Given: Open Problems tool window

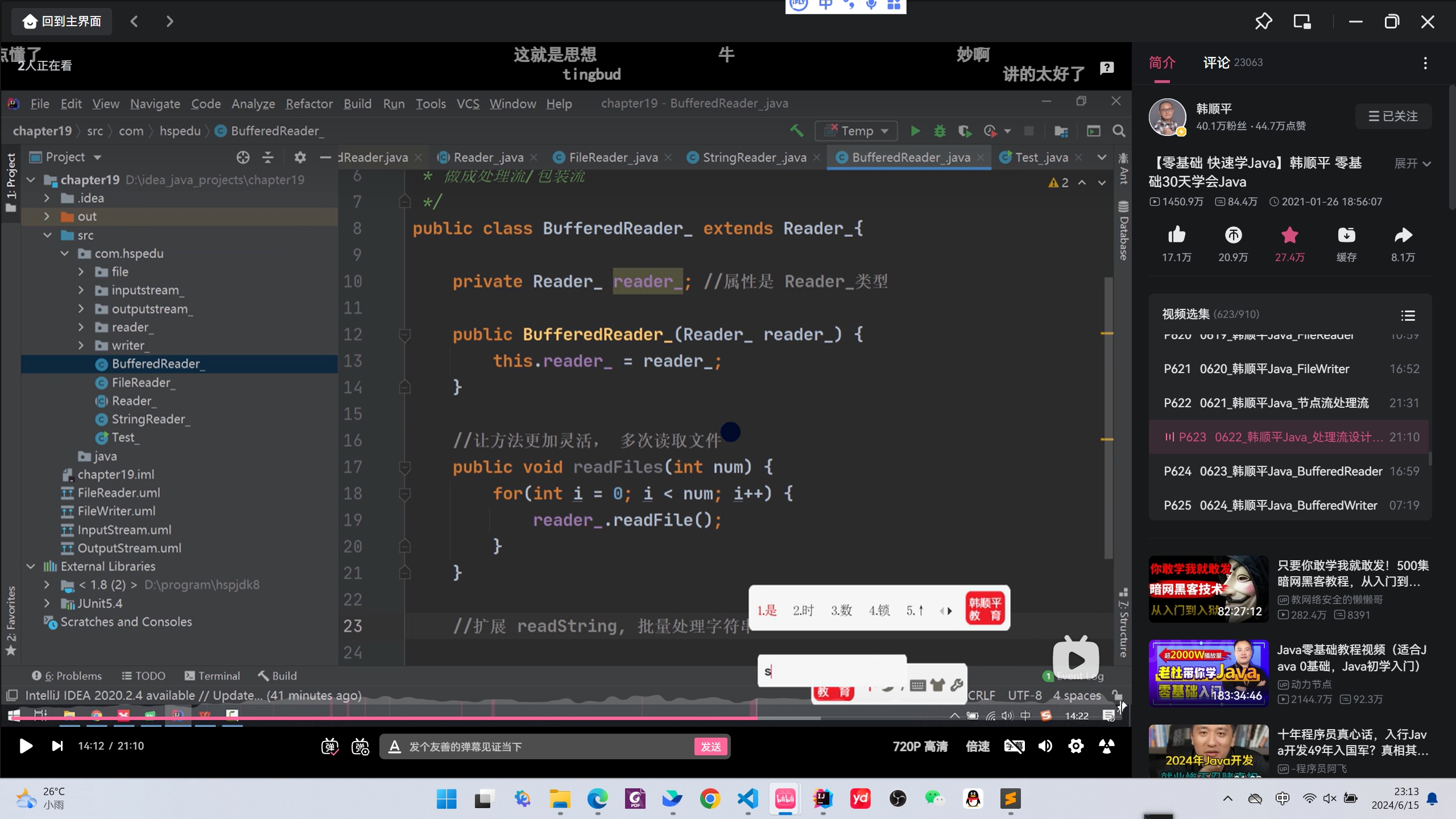Looking at the screenshot, I should point(67,676).
